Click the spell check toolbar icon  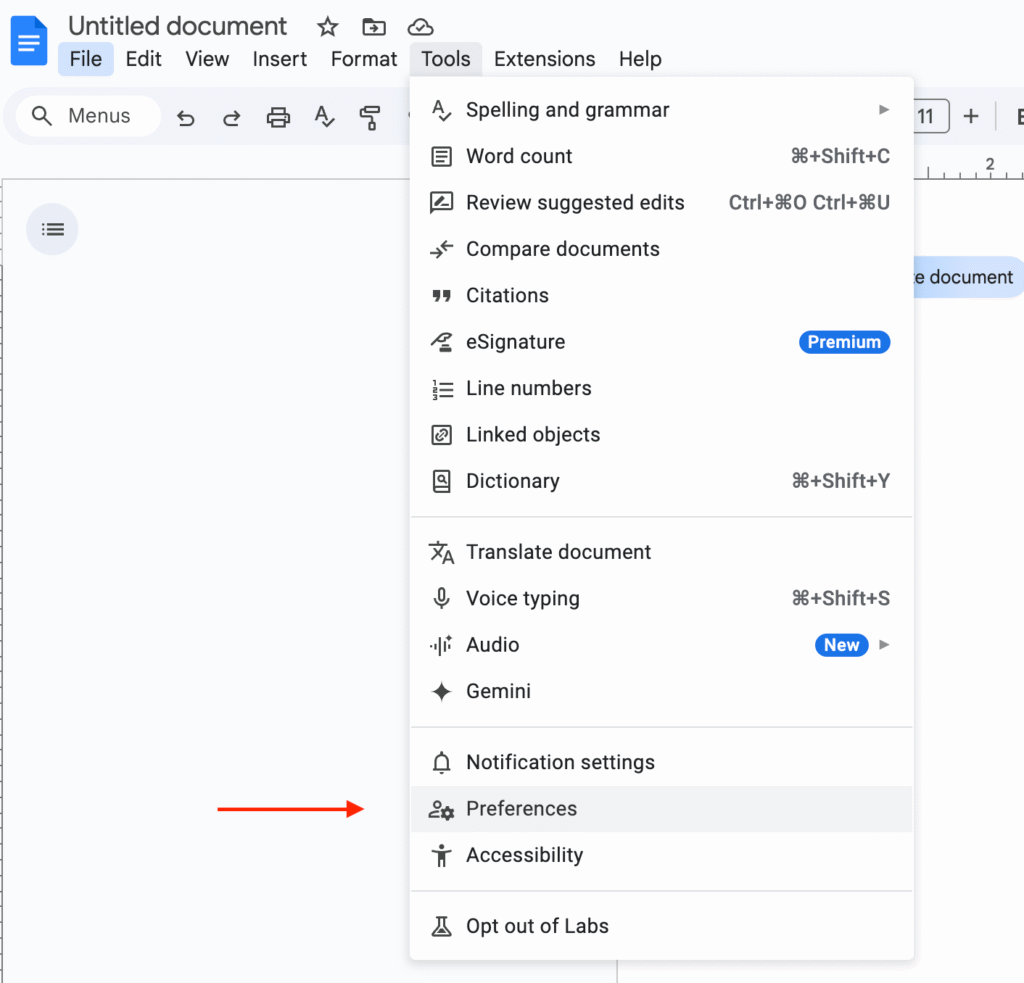pyautogui.click(x=324, y=118)
